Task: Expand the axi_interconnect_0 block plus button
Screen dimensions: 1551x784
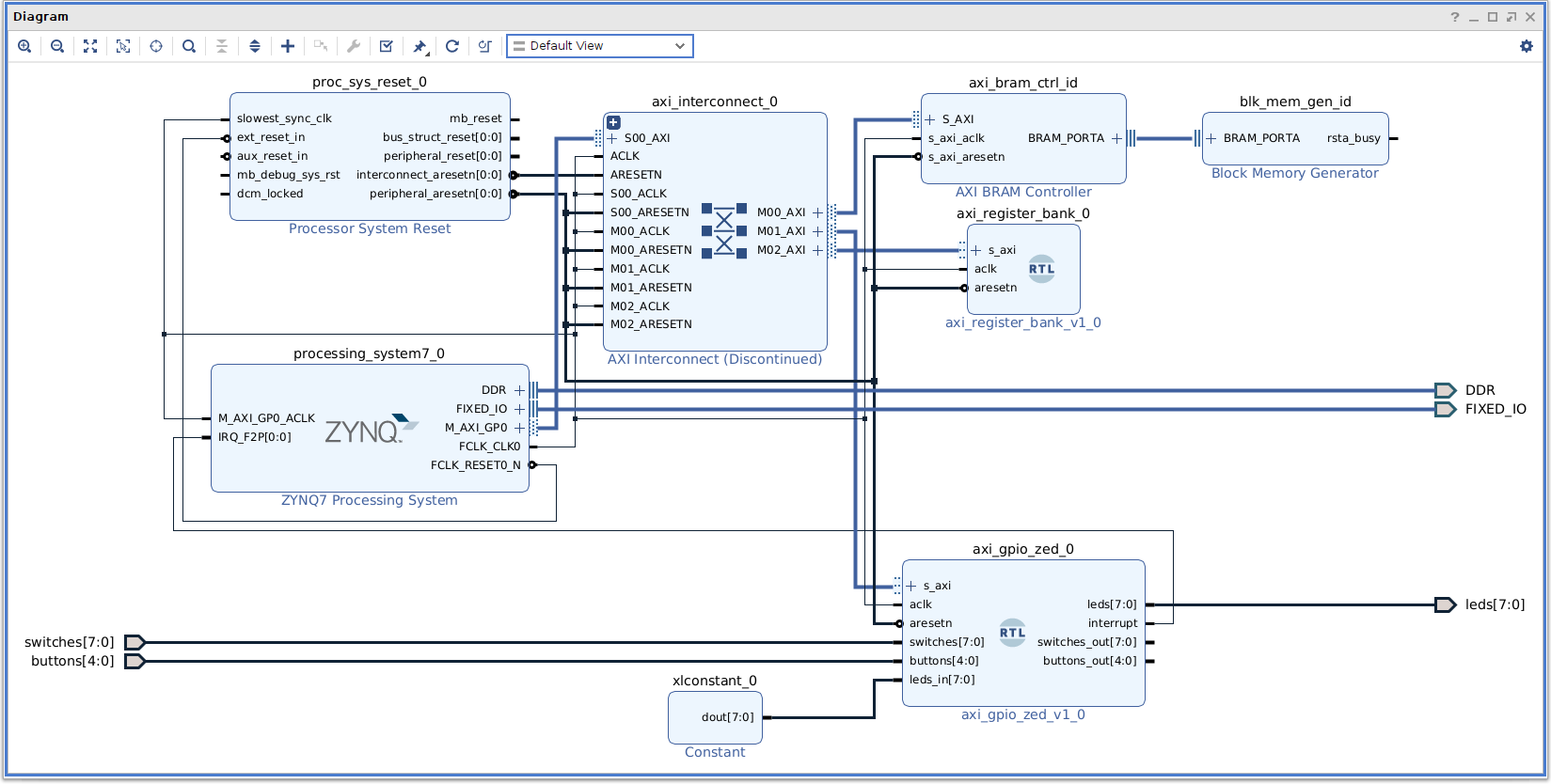Action: pyautogui.click(x=613, y=122)
